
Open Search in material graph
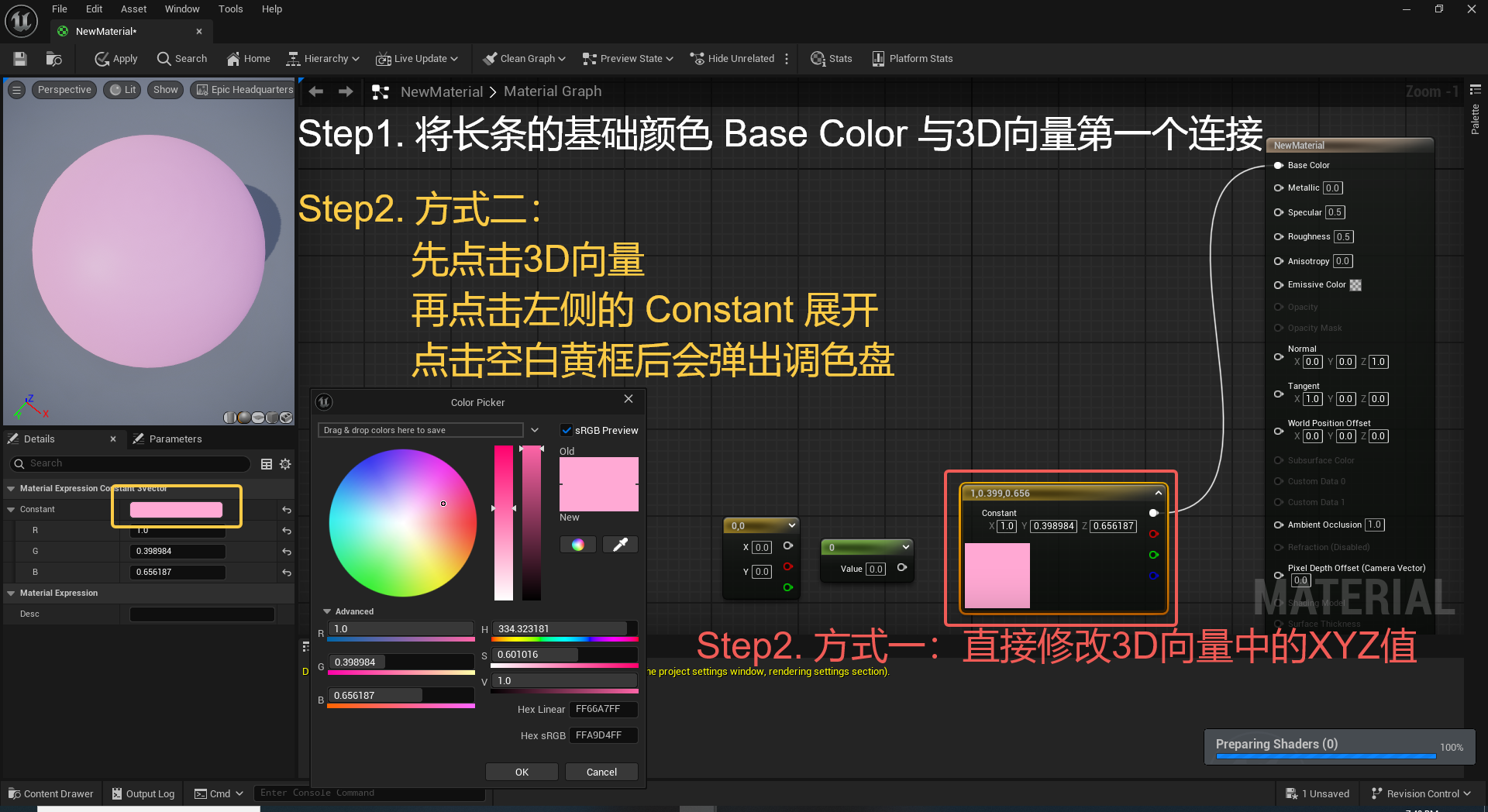[182, 59]
